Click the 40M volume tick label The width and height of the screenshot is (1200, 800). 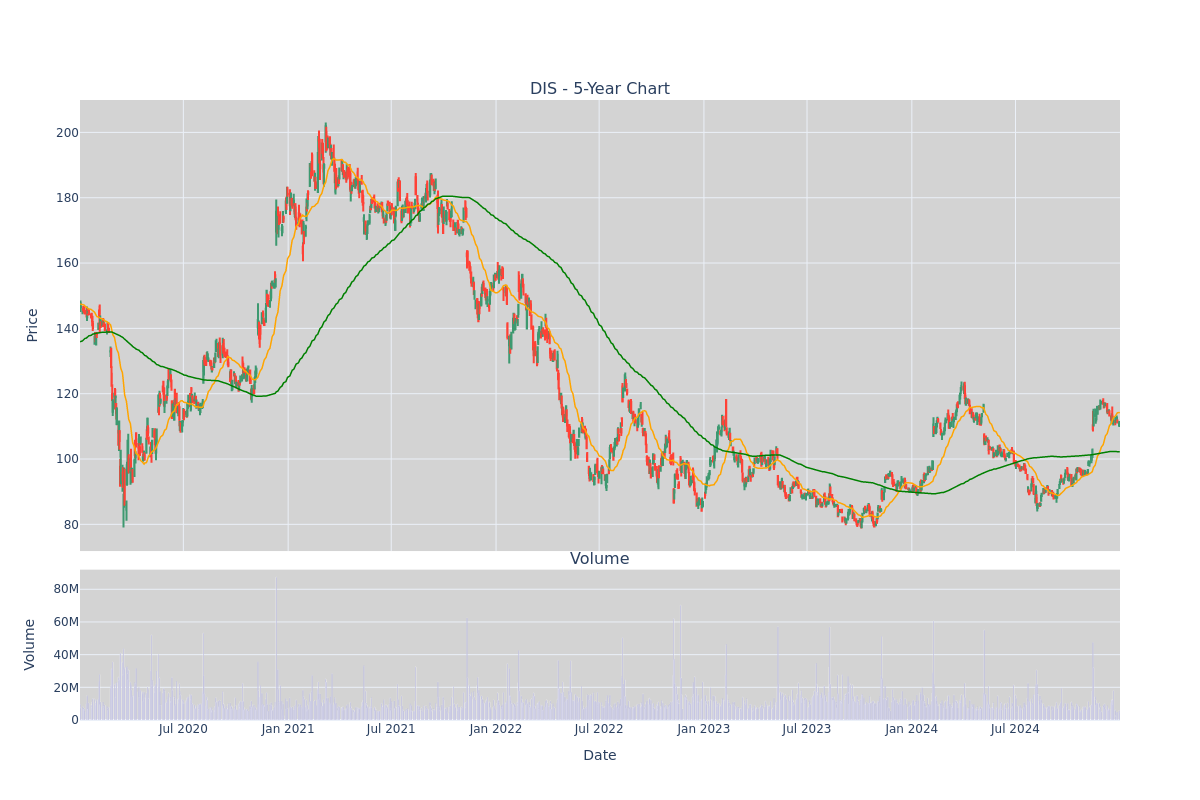coord(66,655)
